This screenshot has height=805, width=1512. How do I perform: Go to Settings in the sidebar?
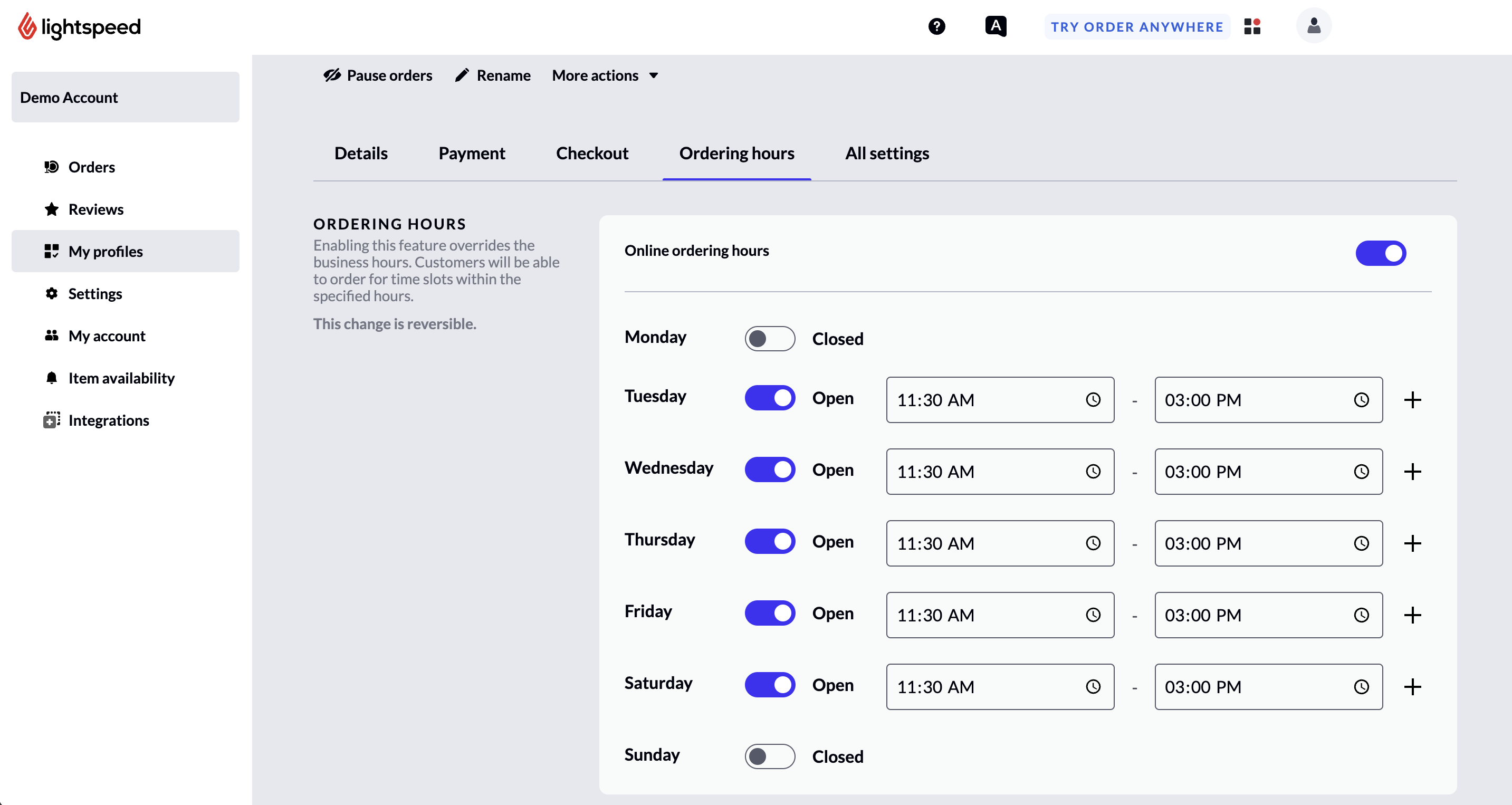pyautogui.click(x=125, y=293)
